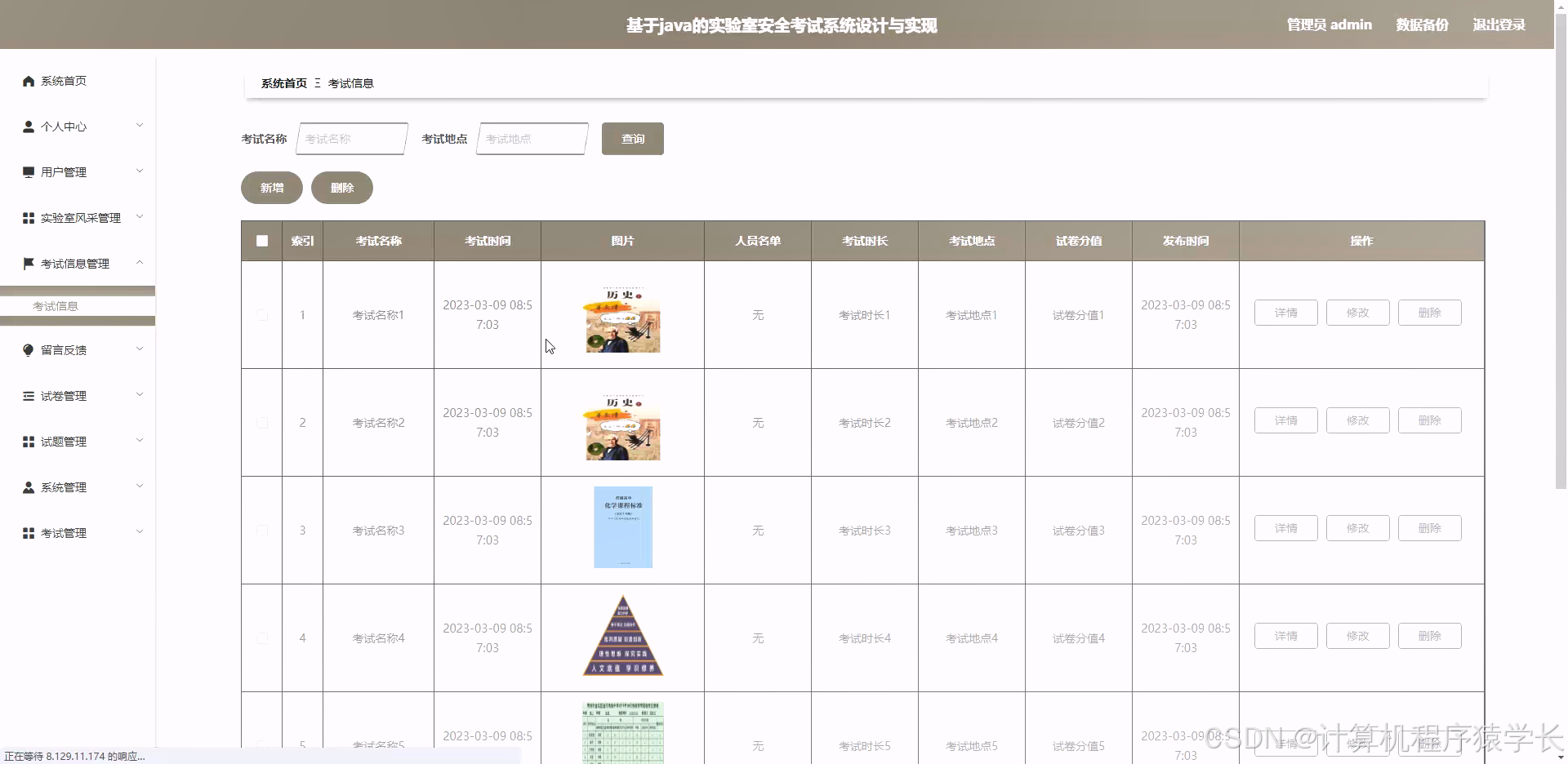Screen dimensions: 1568x764
Task: Click 新增 to add a new exam
Action: coord(270,188)
